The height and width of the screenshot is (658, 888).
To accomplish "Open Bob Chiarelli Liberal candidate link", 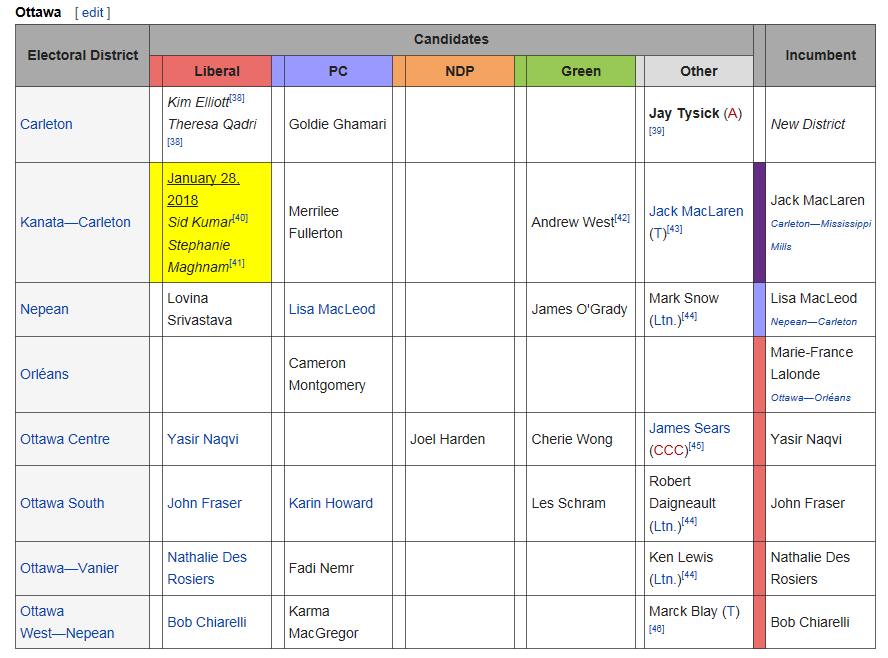I will [207, 622].
